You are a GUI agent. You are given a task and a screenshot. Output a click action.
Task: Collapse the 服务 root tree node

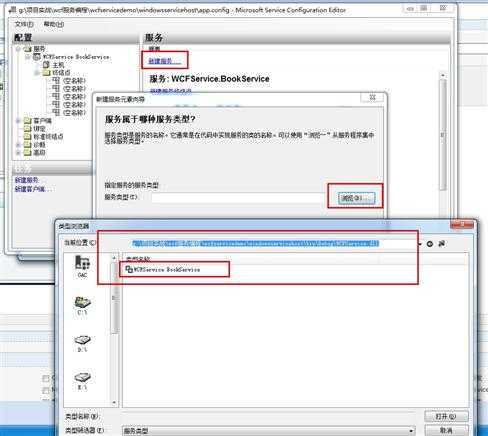19,49
